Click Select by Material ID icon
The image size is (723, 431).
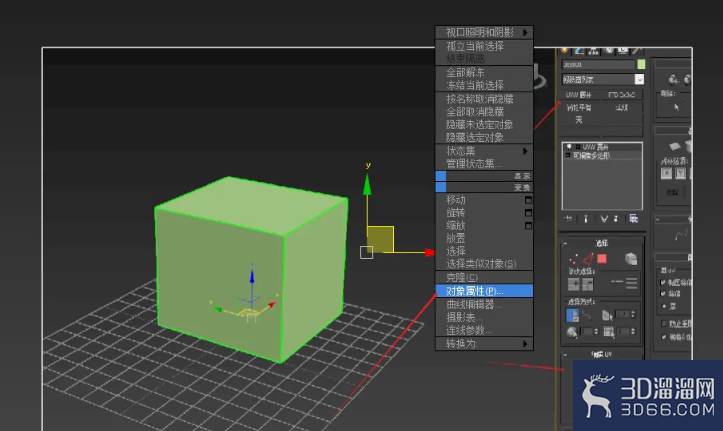click(607, 316)
